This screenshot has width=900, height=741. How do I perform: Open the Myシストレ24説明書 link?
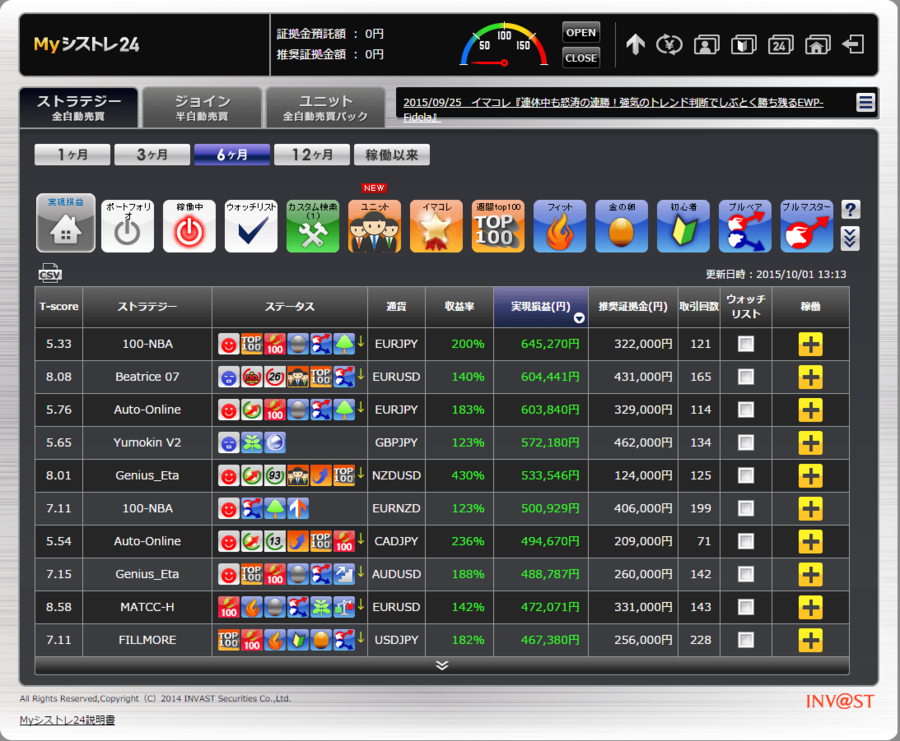67,720
